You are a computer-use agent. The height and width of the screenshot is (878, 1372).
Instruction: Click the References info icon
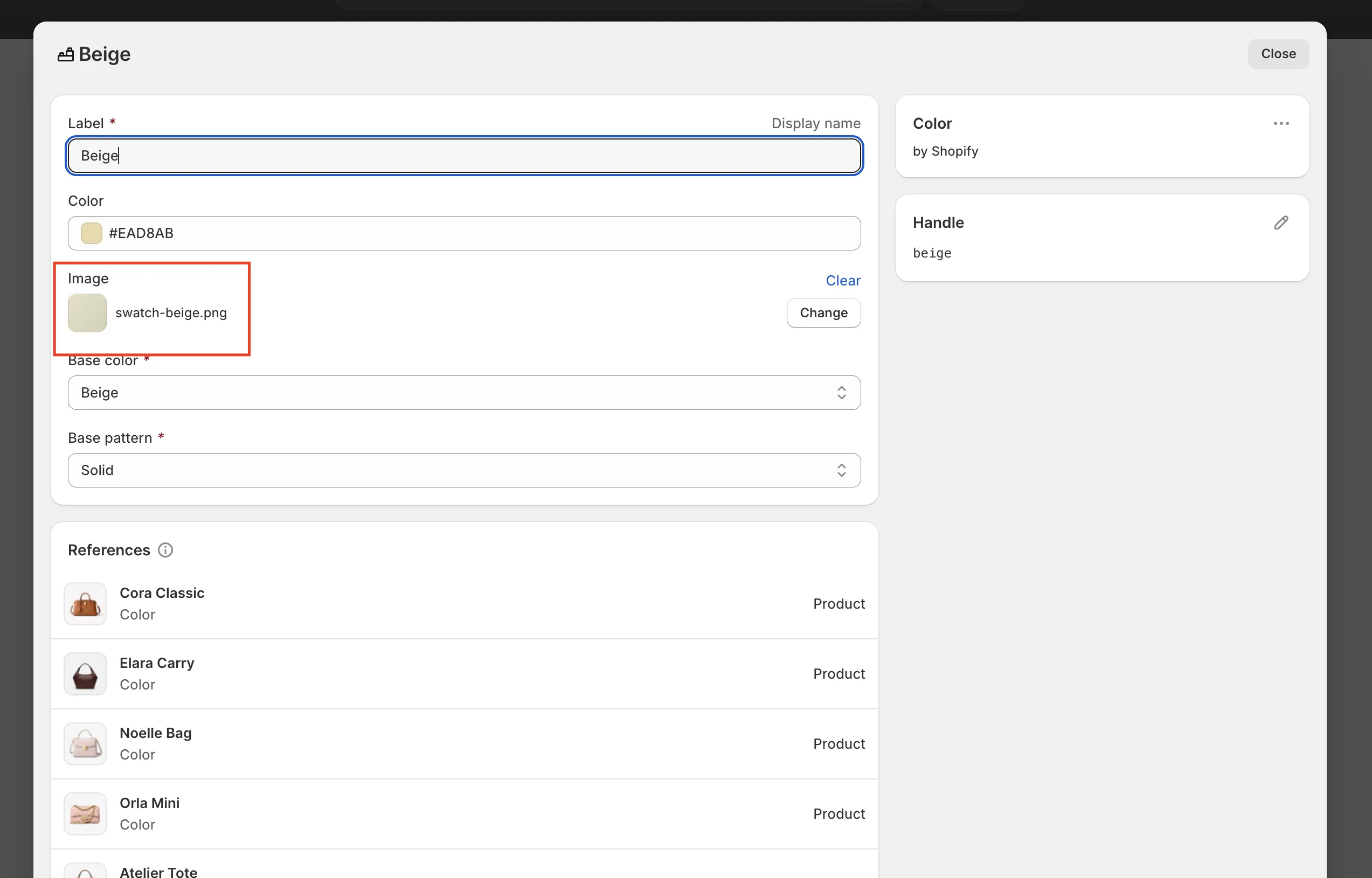coord(165,550)
